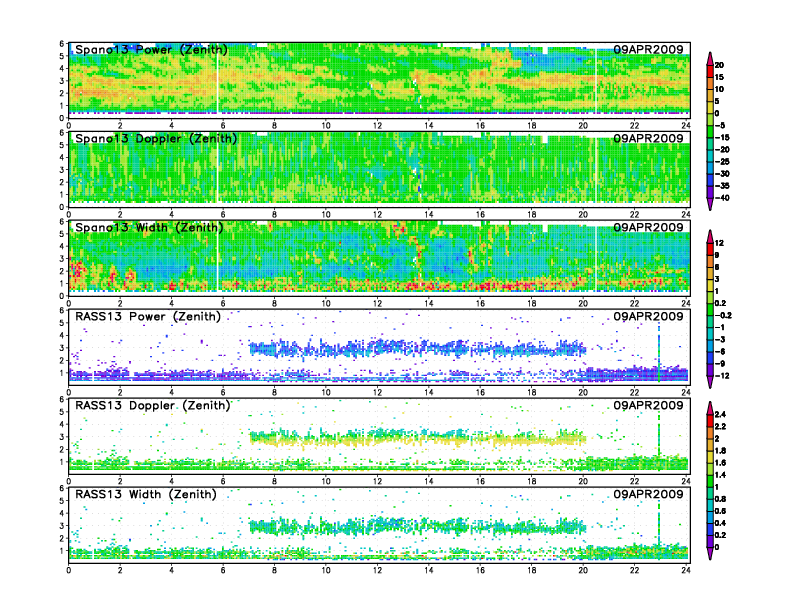
Task: Click hour tick "0" under RASS13 Width panel
Action: pos(69,570)
